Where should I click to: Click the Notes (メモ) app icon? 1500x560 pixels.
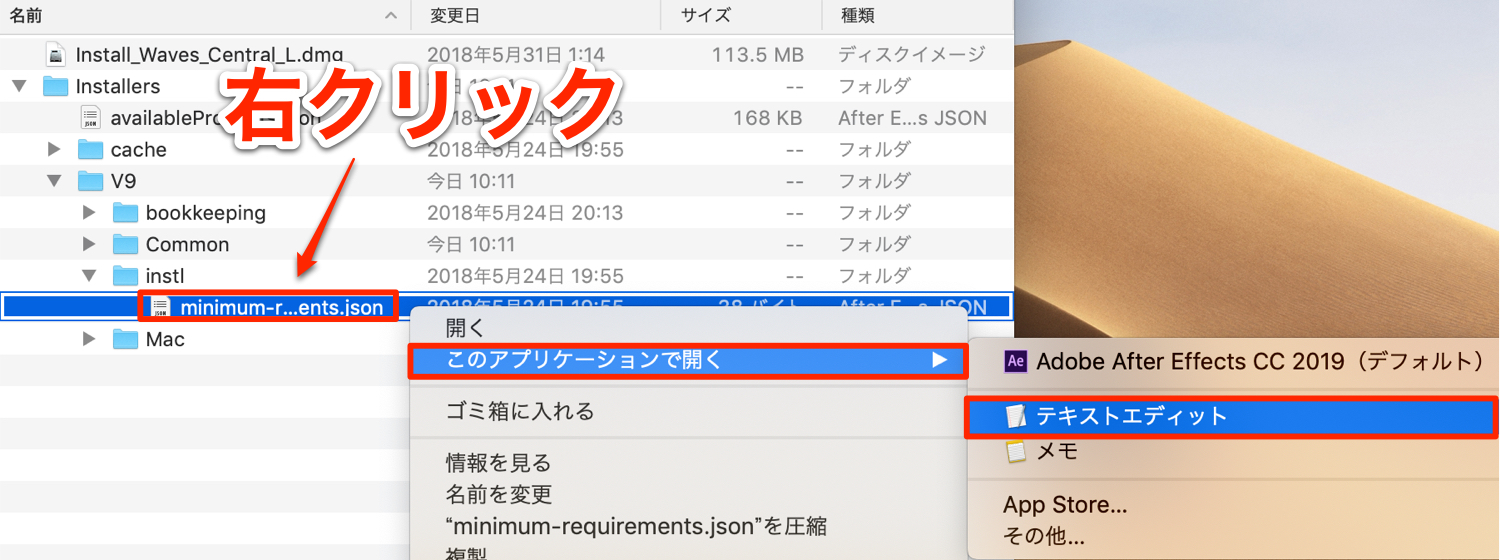click(1016, 451)
